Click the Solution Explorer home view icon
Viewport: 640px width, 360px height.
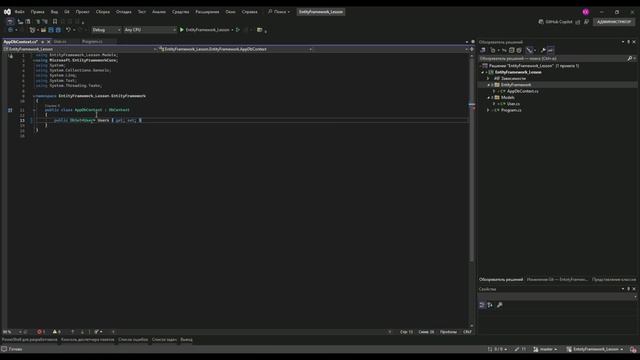483,50
